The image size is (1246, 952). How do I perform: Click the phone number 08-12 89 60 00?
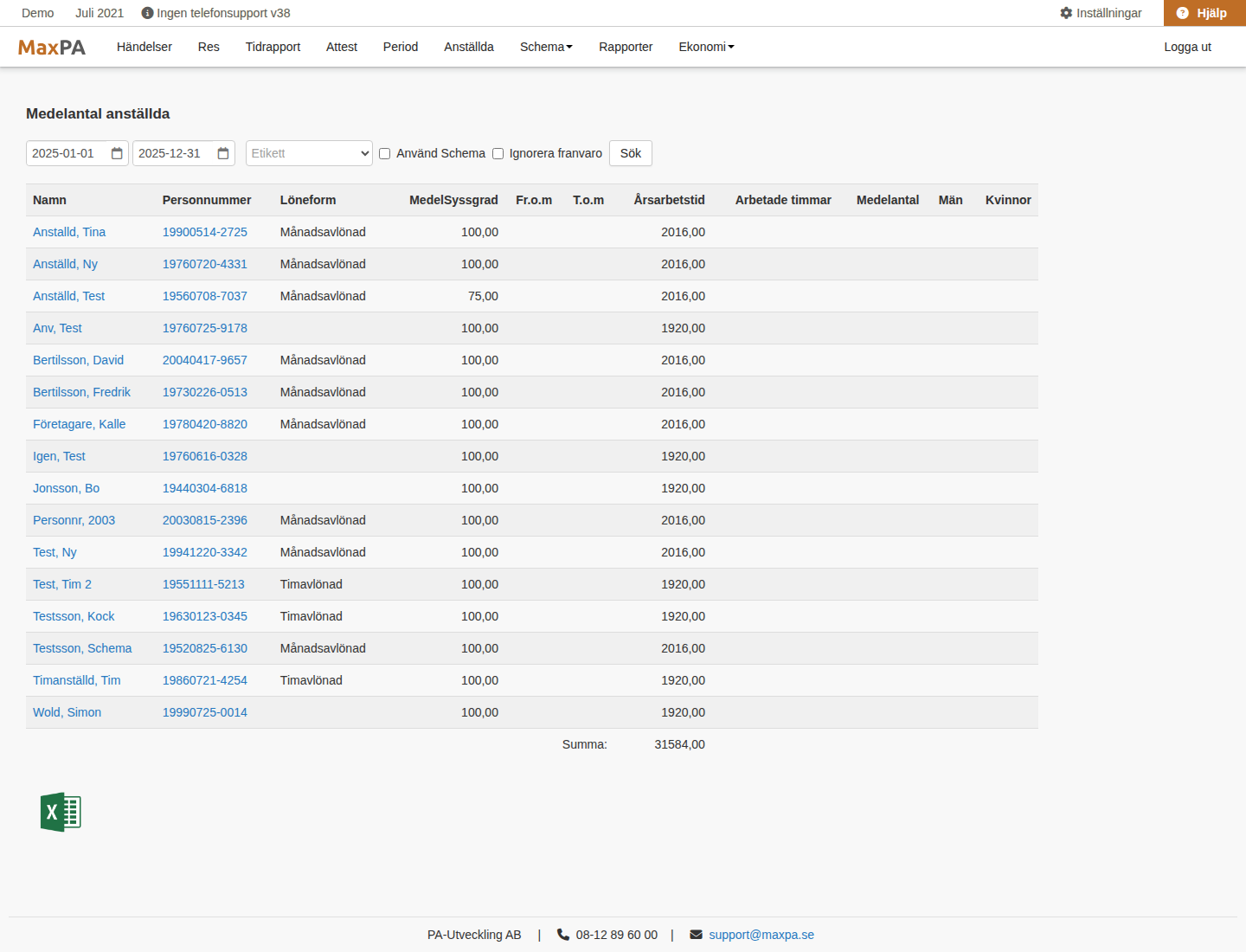pyautogui.click(x=616, y=935)
